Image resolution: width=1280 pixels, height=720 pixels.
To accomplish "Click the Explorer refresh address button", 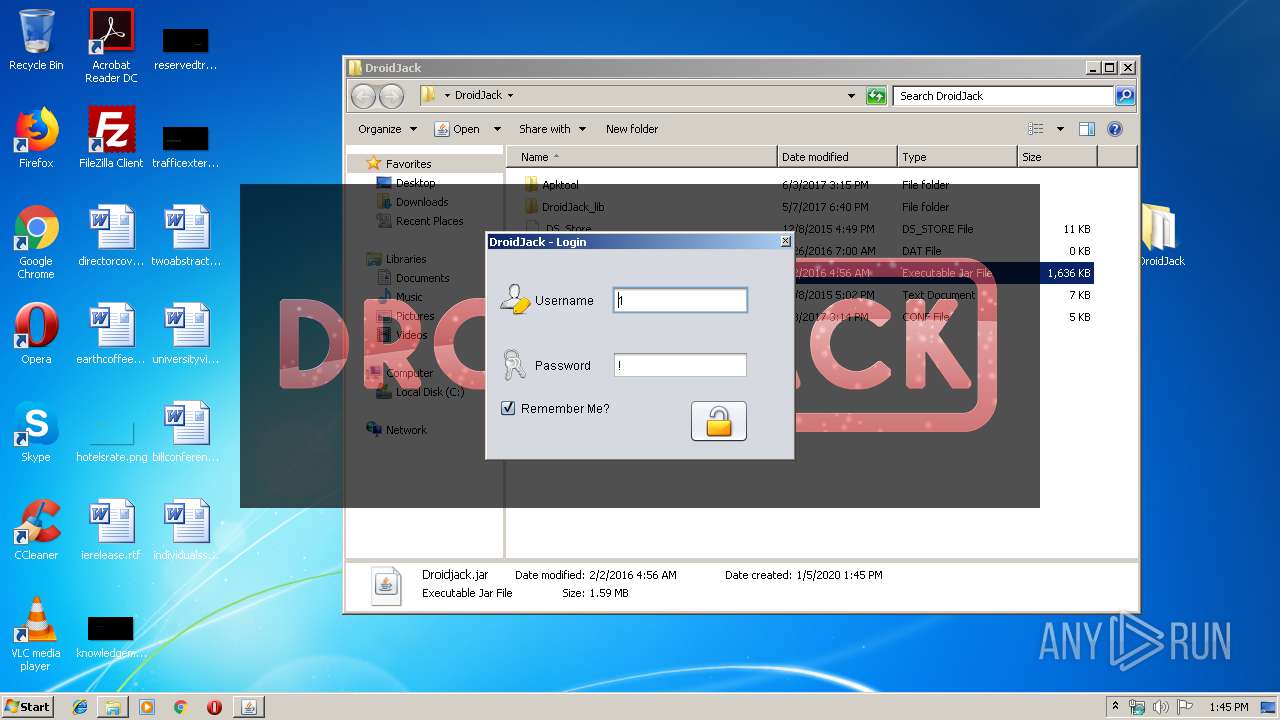I will coord(876,96).
